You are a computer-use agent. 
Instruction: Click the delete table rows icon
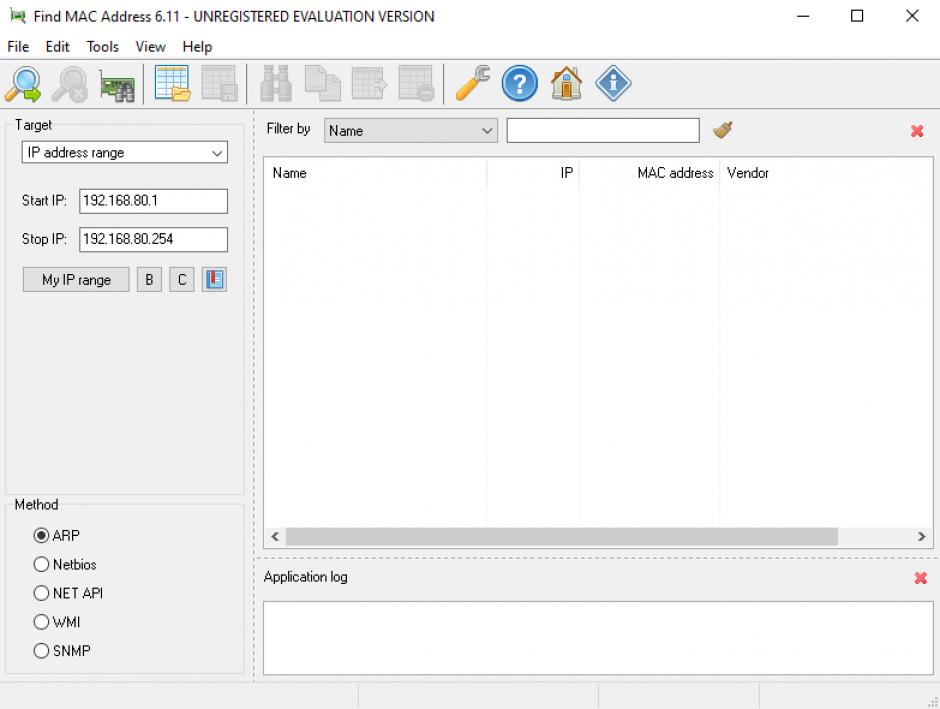click(x=416, y=83)
